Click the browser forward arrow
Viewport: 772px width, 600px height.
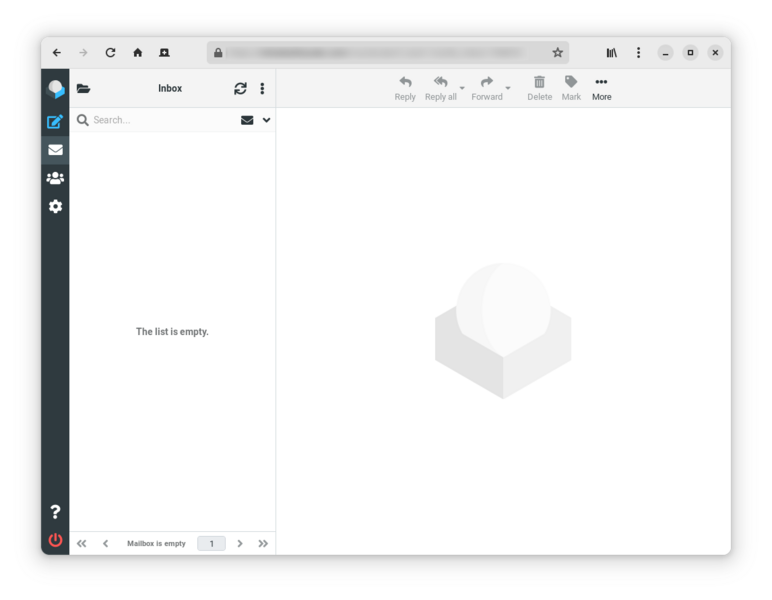coord(83,53)
